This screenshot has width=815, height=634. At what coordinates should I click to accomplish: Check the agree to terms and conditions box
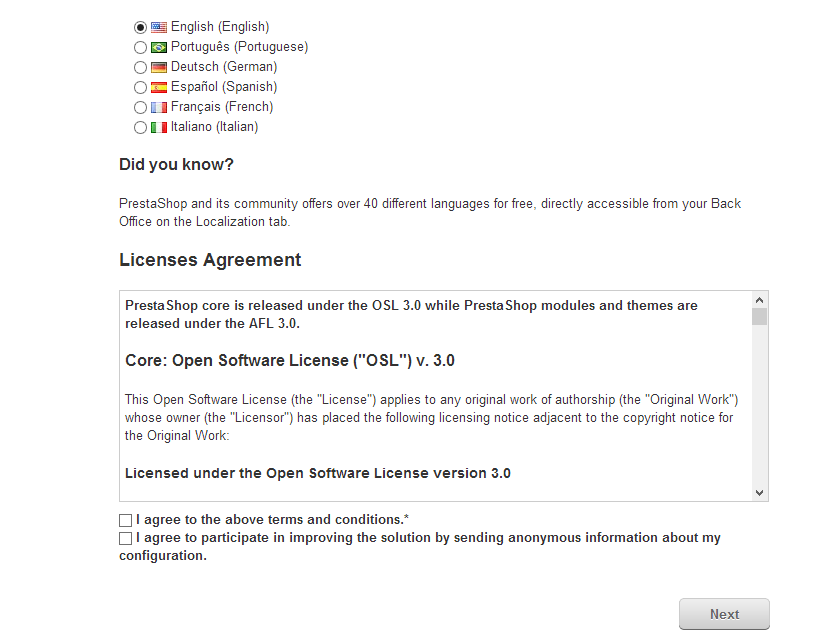(125, 520)
